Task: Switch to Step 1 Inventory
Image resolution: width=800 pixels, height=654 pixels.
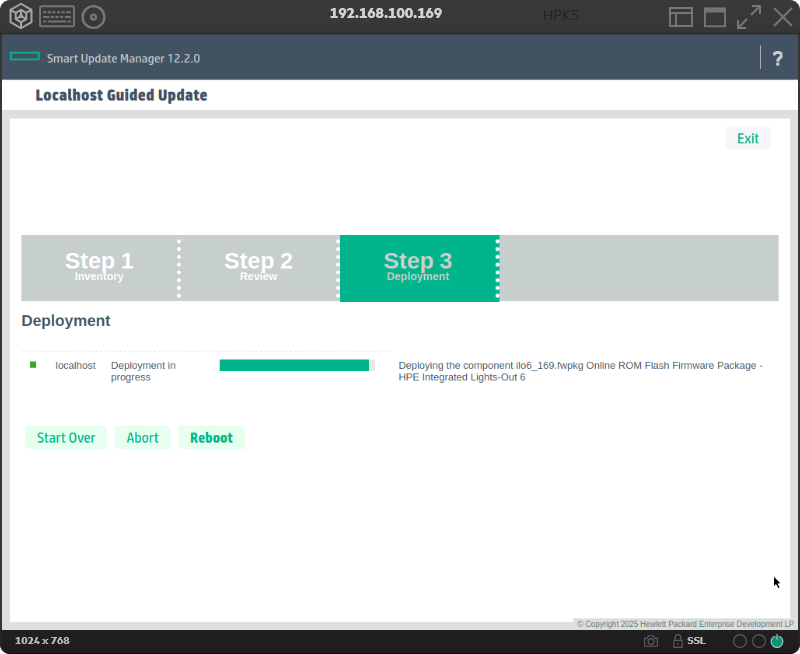Action: (x=98, y=268)
